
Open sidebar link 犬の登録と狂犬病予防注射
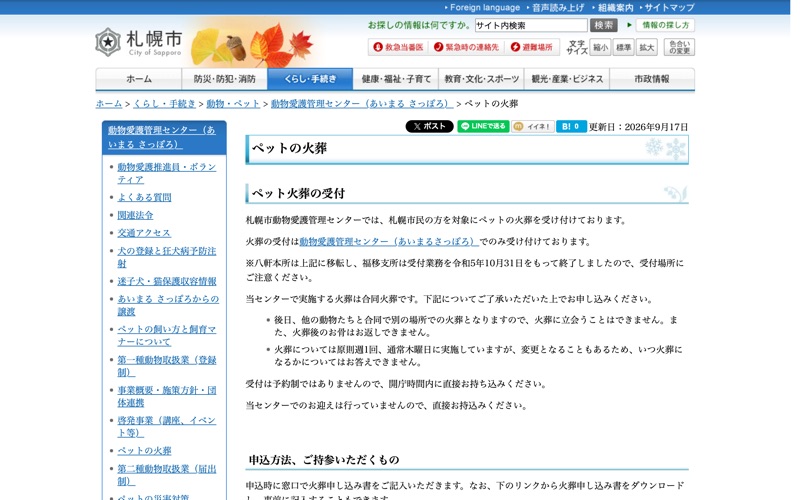coord(167,257)
